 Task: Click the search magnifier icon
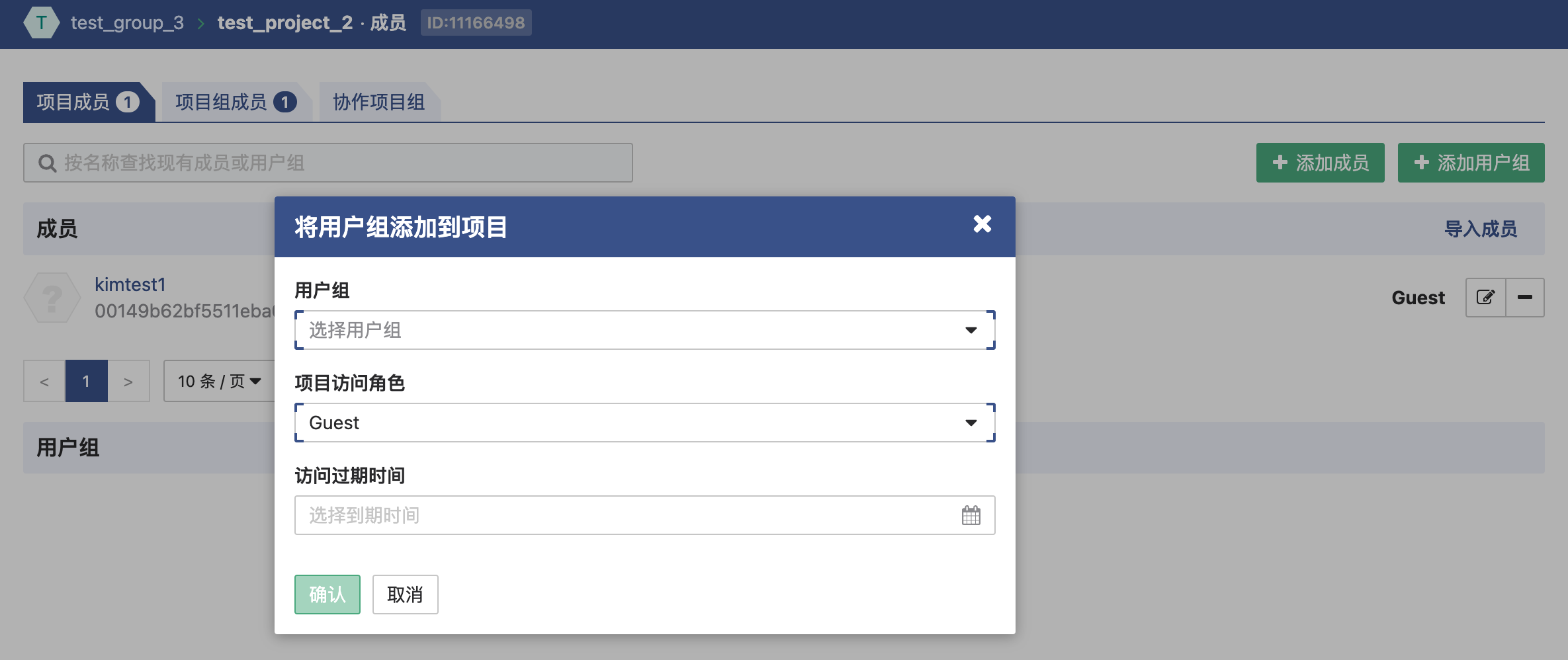click(47, 163)
